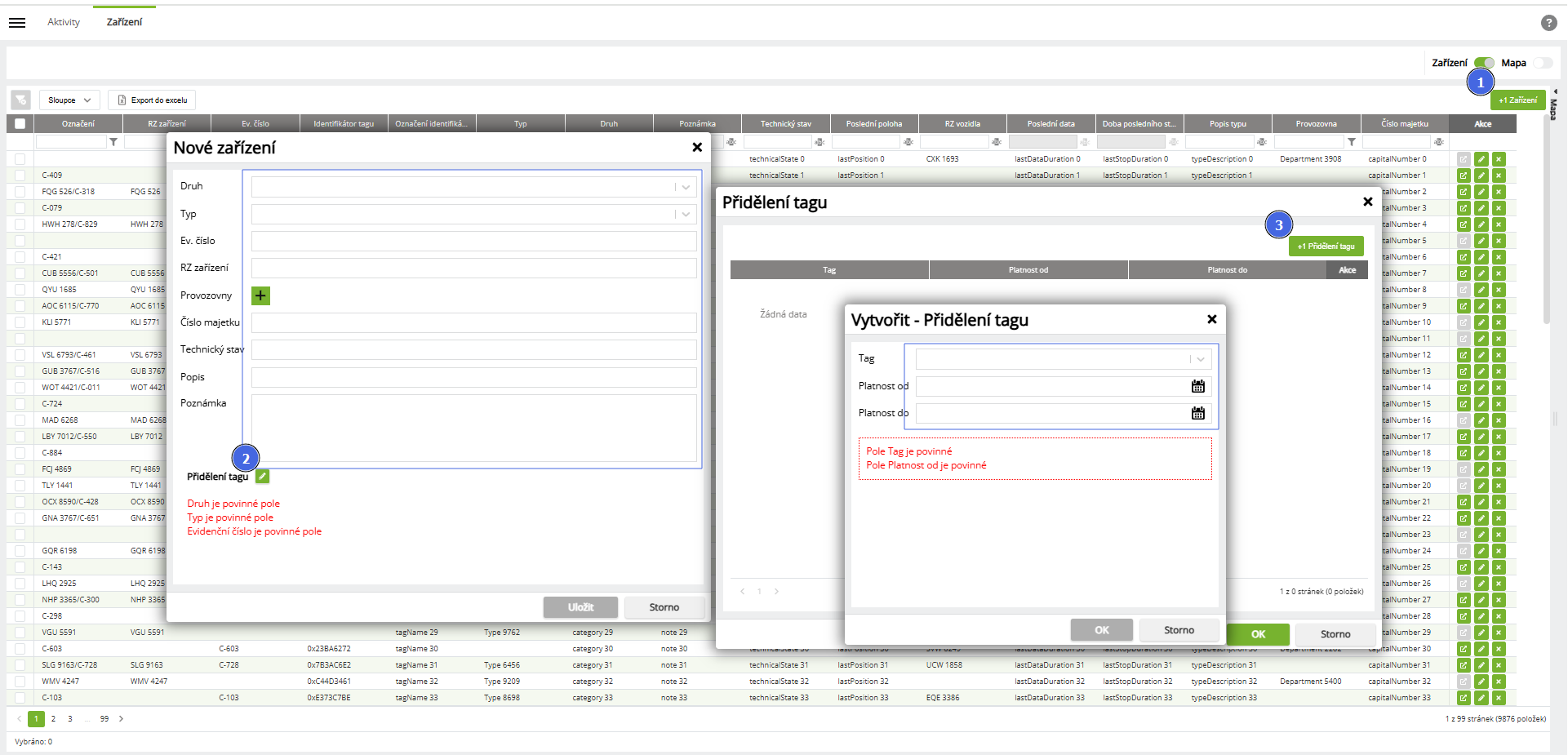Check the checkbox for row KLI 5771
The image size is (1568, 755).
(20, 322)
